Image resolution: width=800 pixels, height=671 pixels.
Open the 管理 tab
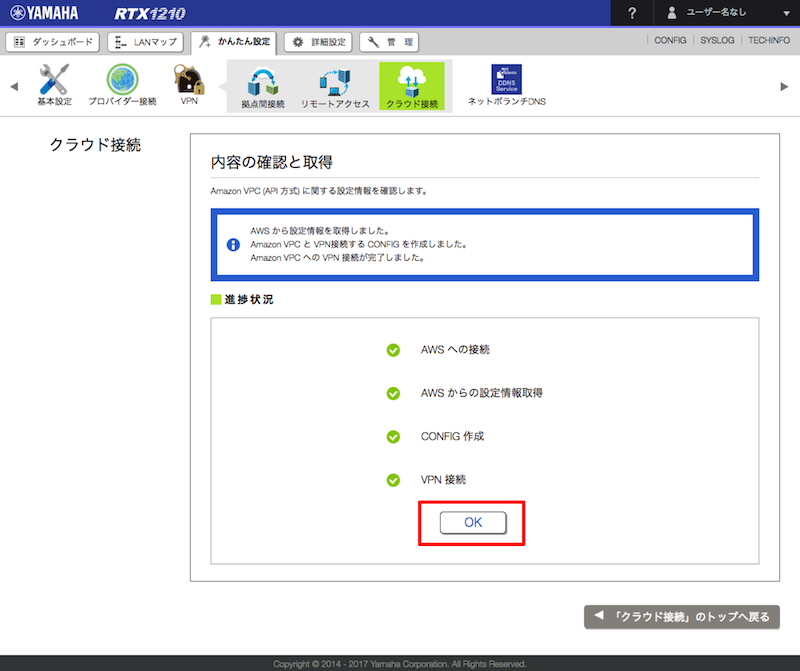tap(389, 42)
